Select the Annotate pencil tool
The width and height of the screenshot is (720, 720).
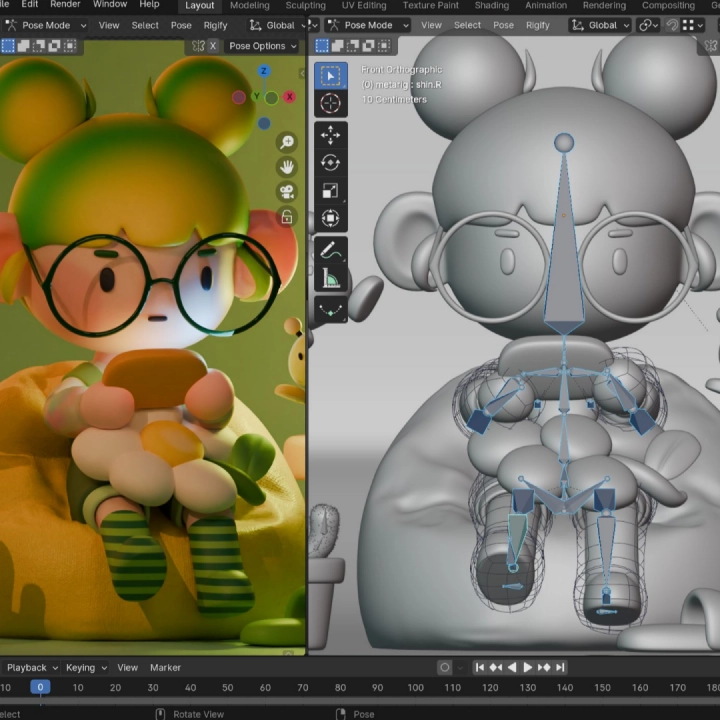[330, 250]
